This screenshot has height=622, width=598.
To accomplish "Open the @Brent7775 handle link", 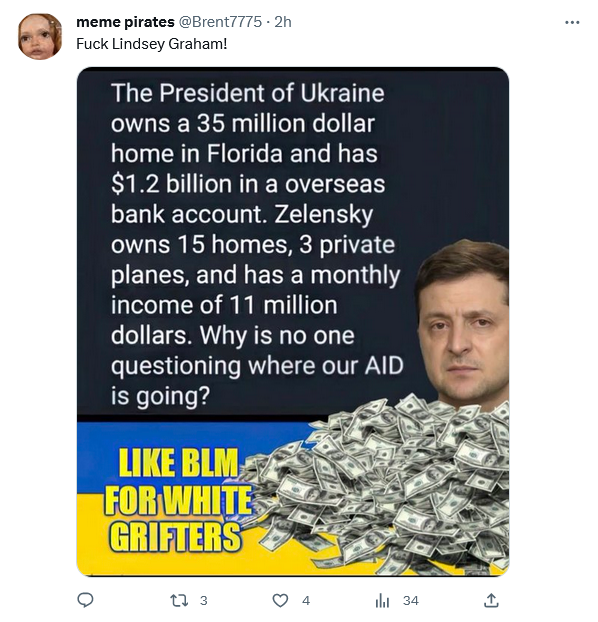I will (x=220, y=22).
